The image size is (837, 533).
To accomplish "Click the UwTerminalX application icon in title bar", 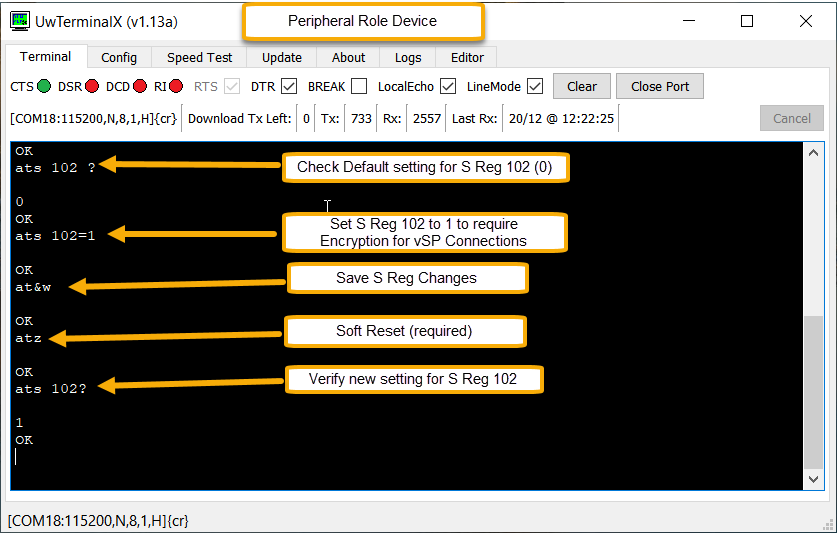I will [x=20, y=21].
